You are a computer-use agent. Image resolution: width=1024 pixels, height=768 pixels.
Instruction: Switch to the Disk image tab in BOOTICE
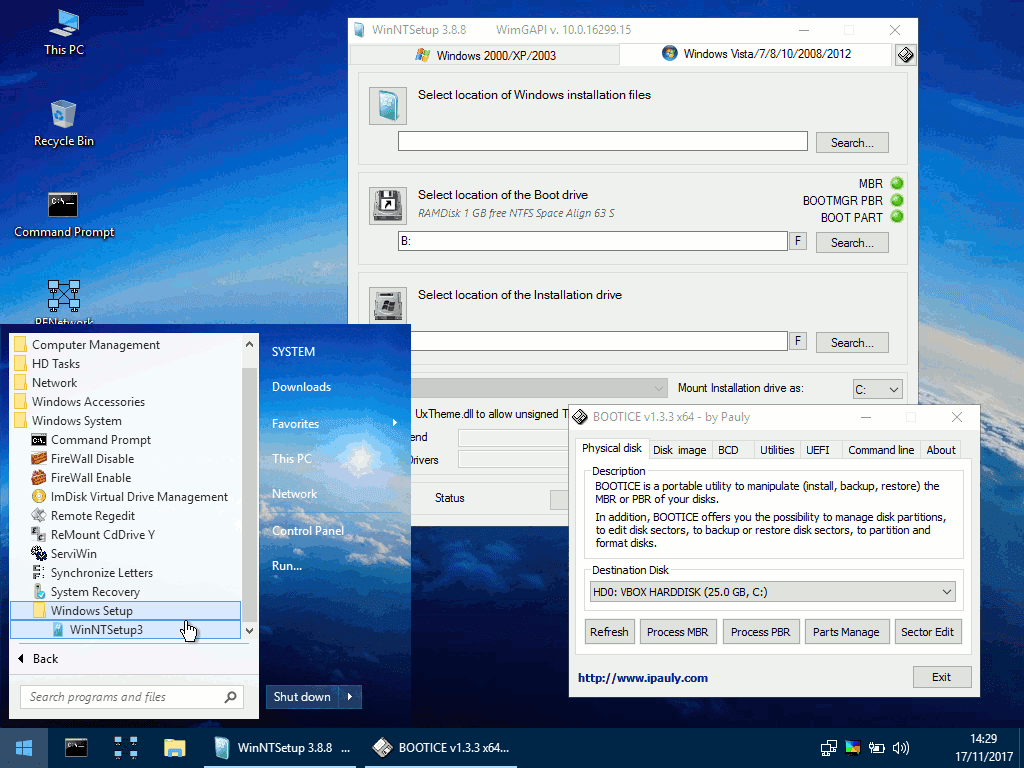679,450
